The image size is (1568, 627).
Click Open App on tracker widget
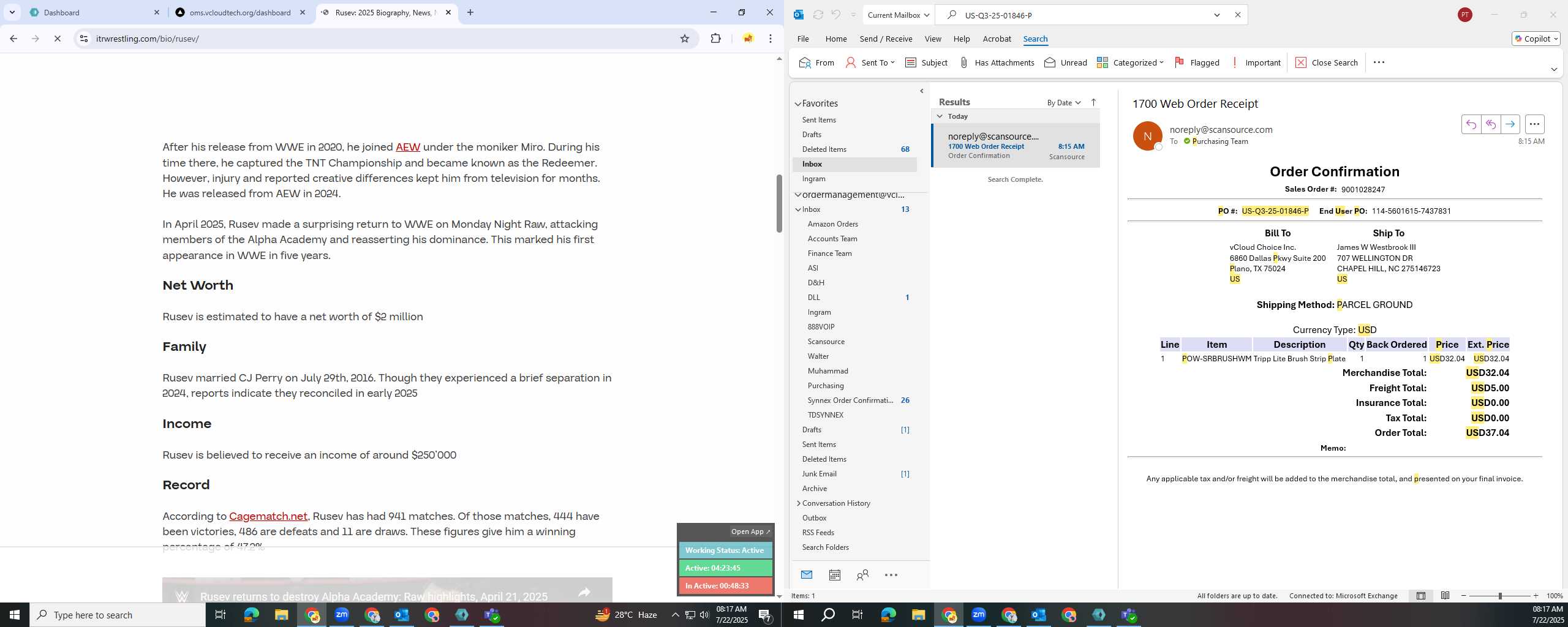click(x=750, y=531)
